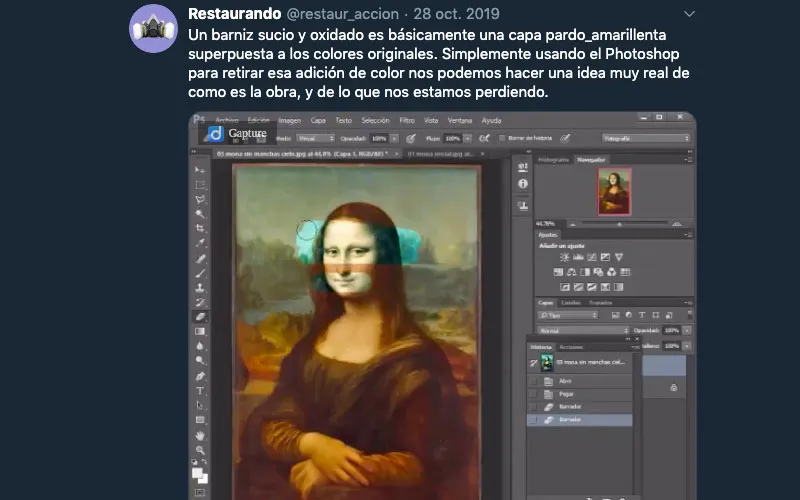
Task: Toggle history brush source beside first Borrador
Action: [x=533, y=407]
